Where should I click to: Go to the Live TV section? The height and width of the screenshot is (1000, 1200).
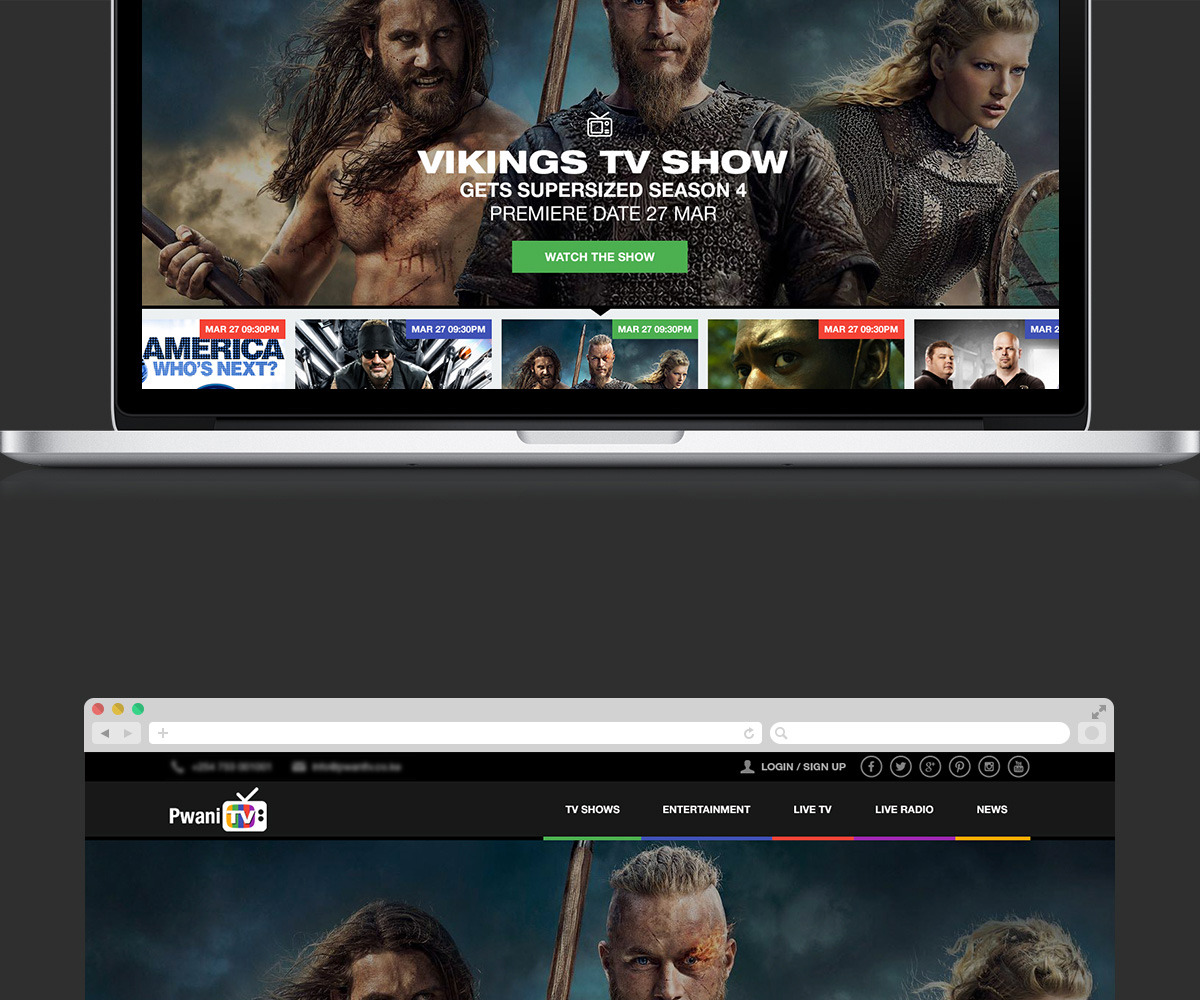coord(812,810)
